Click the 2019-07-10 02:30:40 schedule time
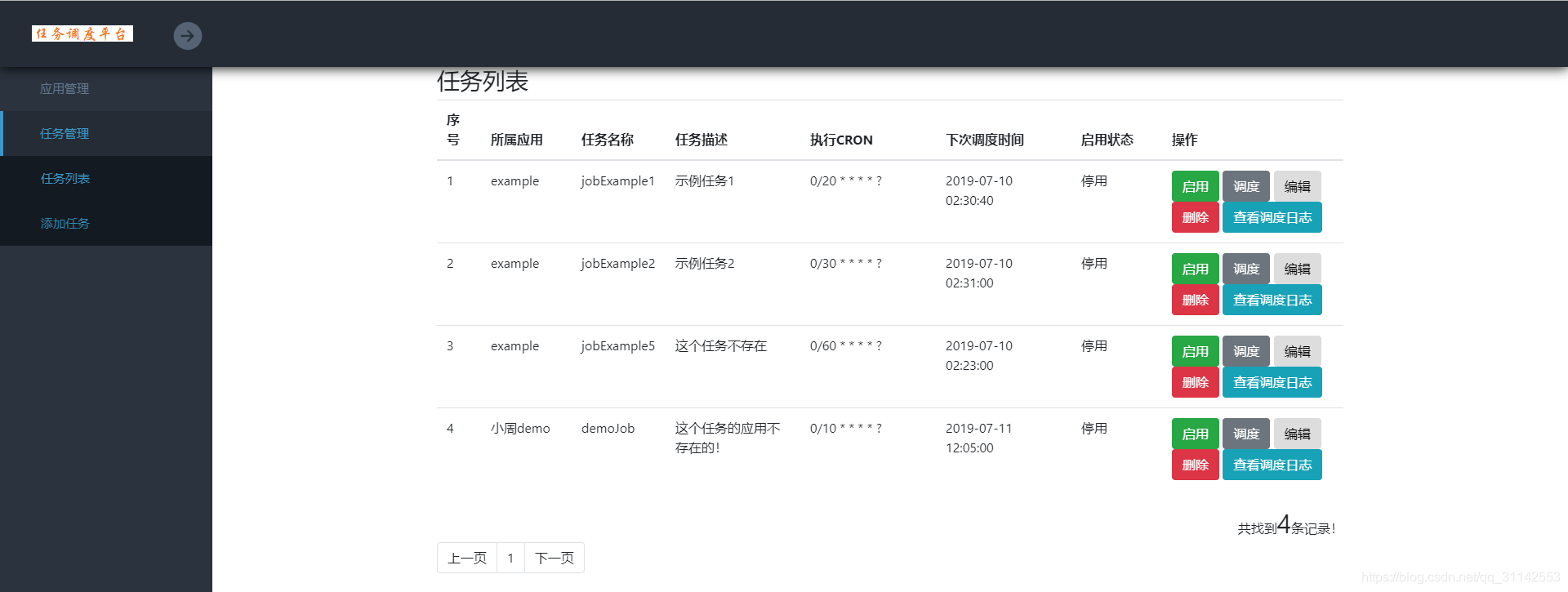Image resolution: width=1568 pixels, height=592 pixels. tap(979, 191)
